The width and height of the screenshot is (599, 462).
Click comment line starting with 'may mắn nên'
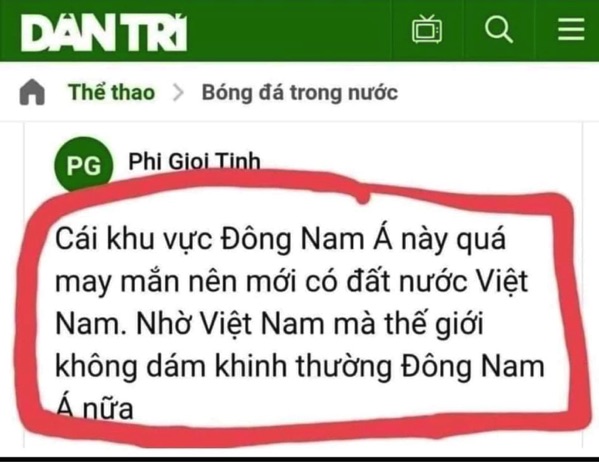point(292,282)
